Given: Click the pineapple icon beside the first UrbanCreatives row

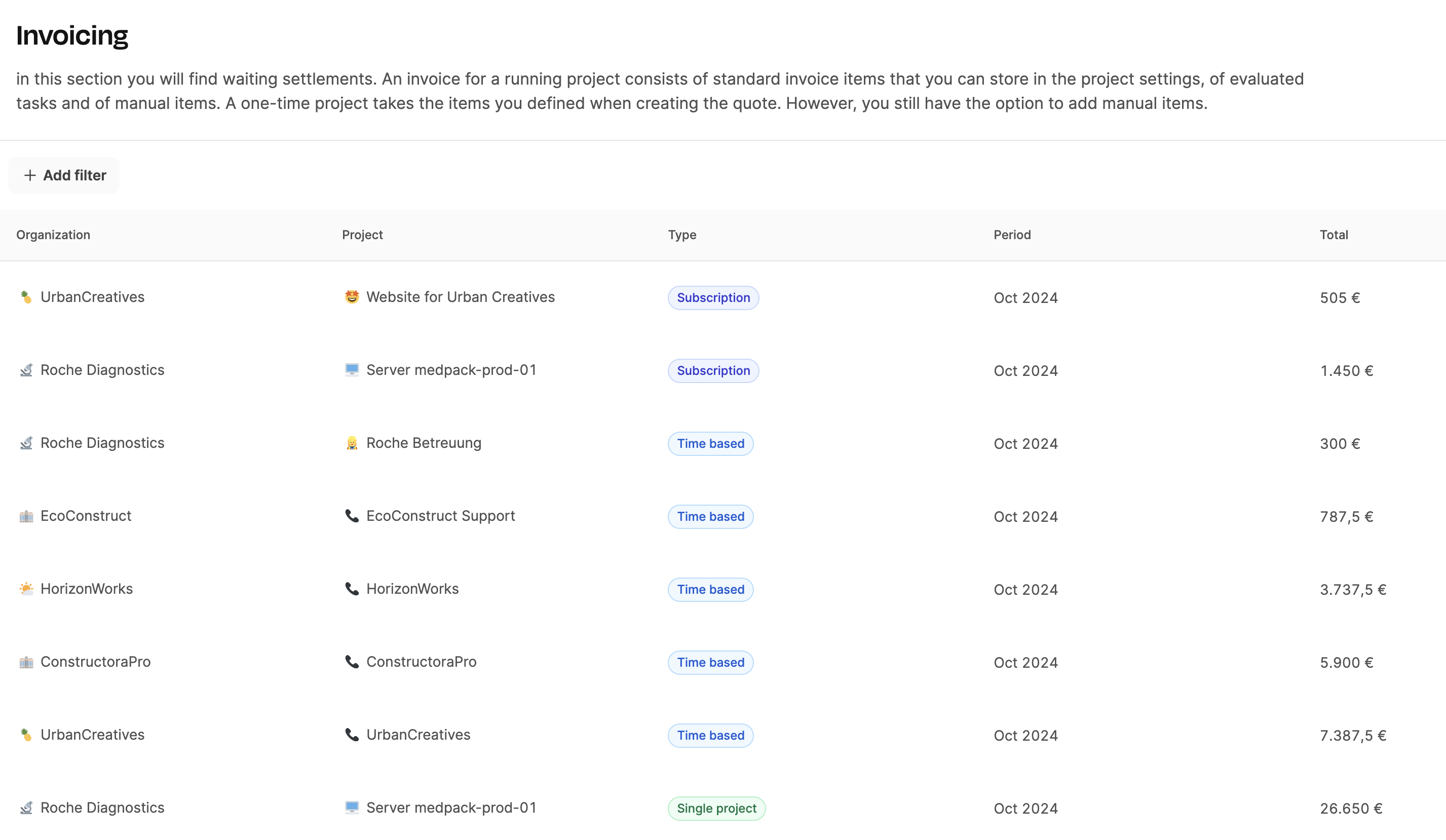Looking at the screenshot, I should [26, 297].
